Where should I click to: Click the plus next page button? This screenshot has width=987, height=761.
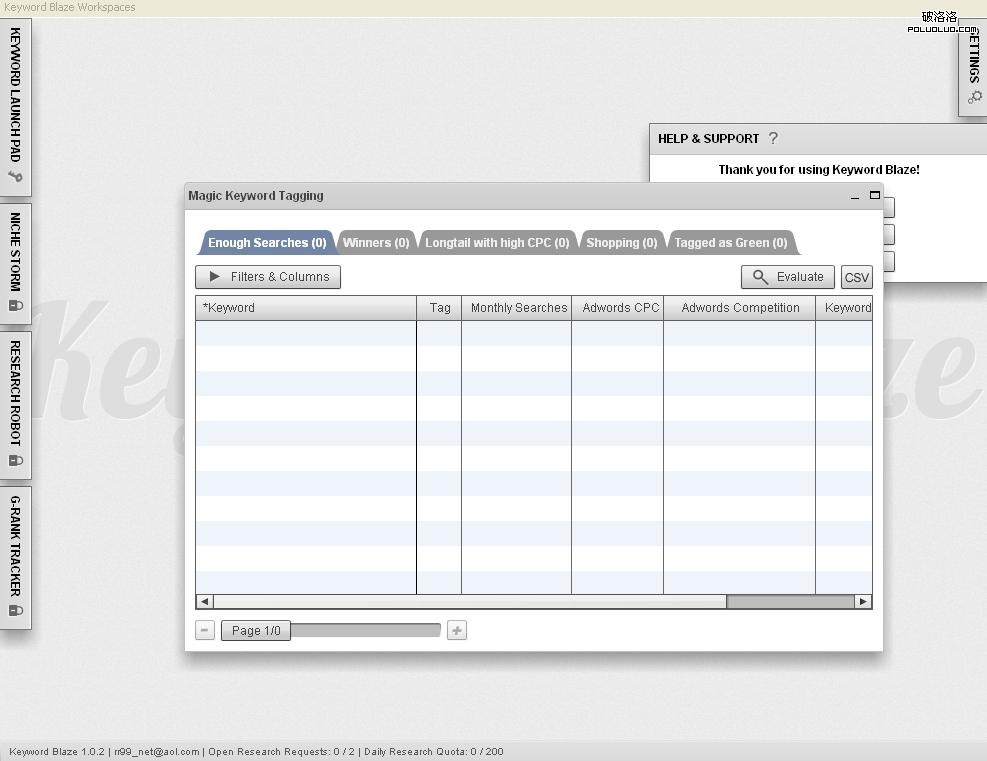457,630
